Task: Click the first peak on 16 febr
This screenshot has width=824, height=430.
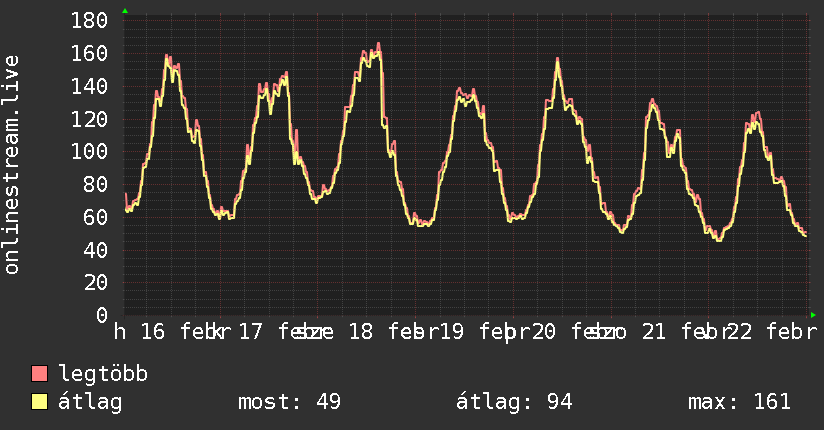Action: [x=167, y=55]
